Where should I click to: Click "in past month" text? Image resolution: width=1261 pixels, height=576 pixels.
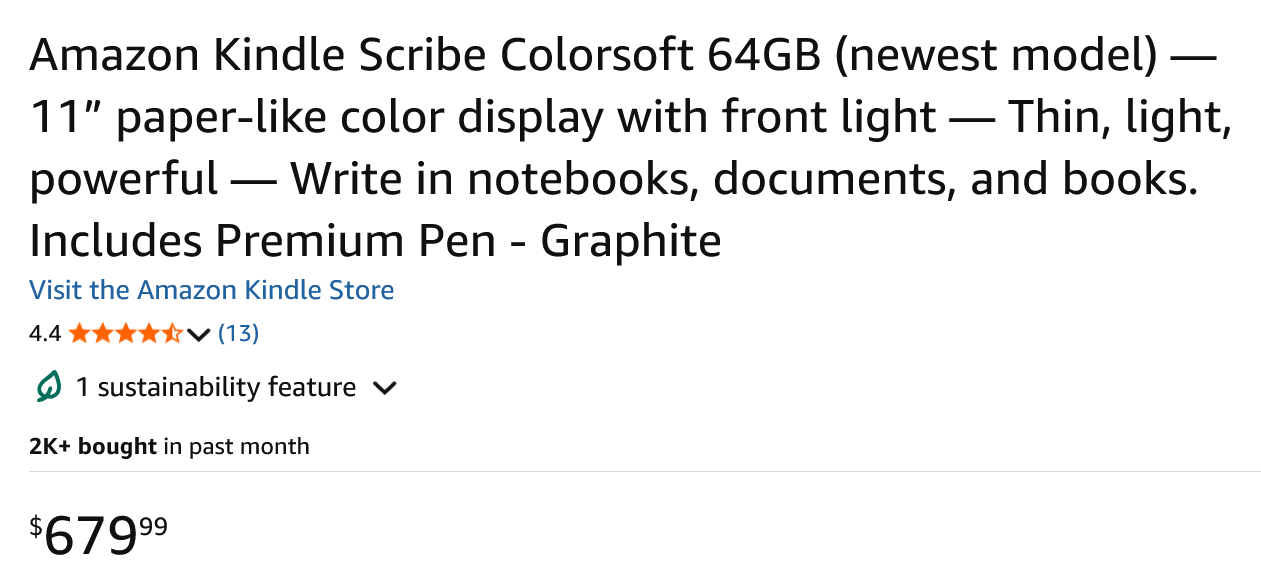coord(236,446)
